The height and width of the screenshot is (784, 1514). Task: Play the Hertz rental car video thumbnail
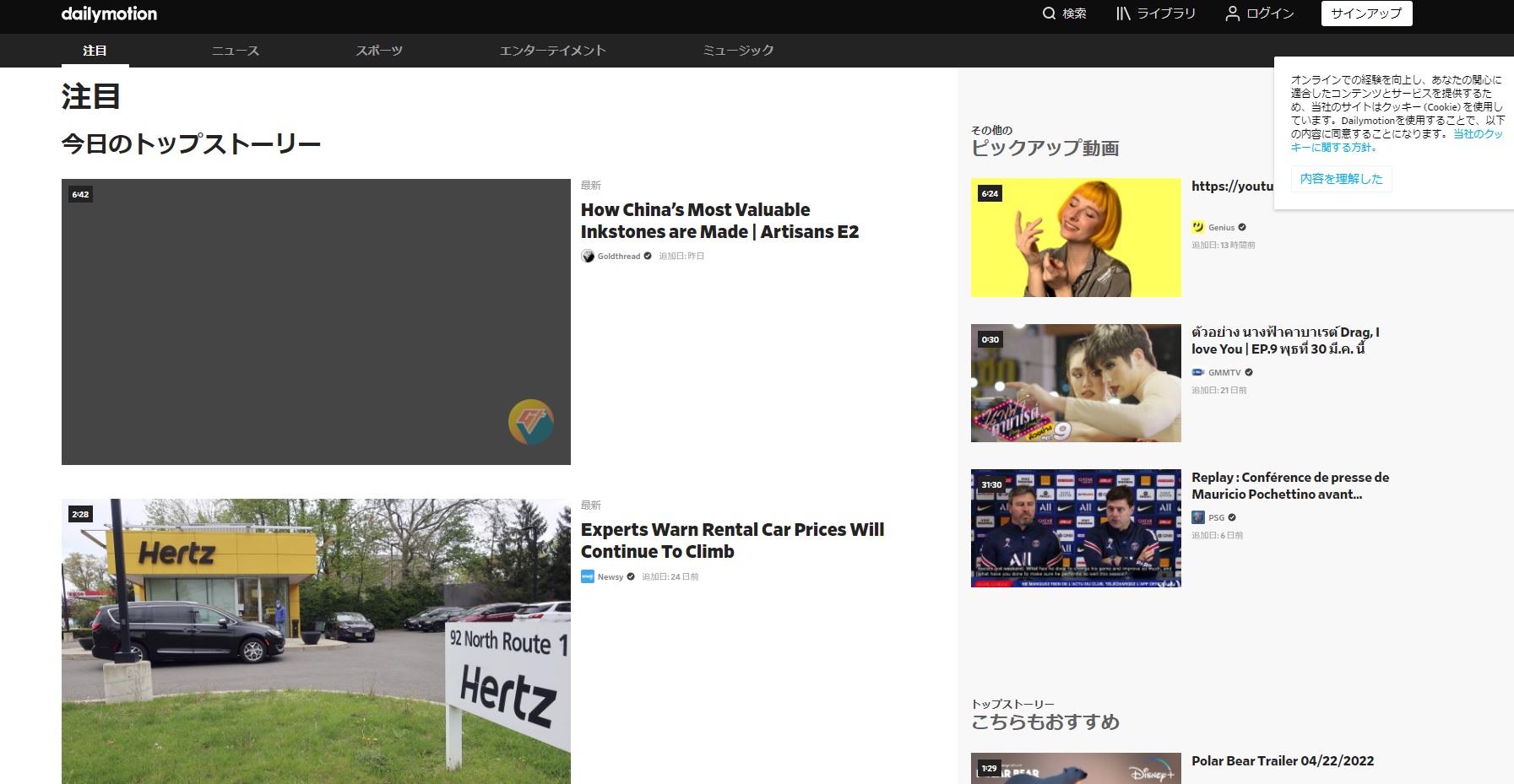[316, 641]
